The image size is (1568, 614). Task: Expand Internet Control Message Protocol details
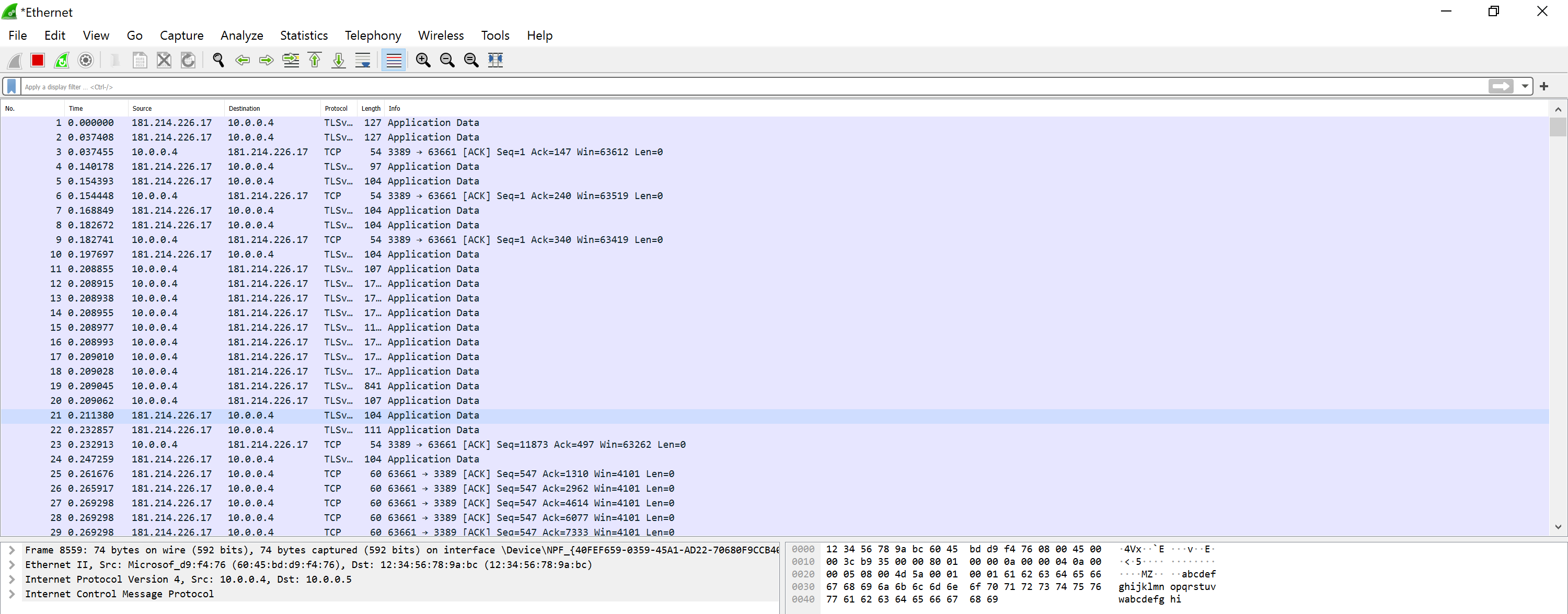11,594
